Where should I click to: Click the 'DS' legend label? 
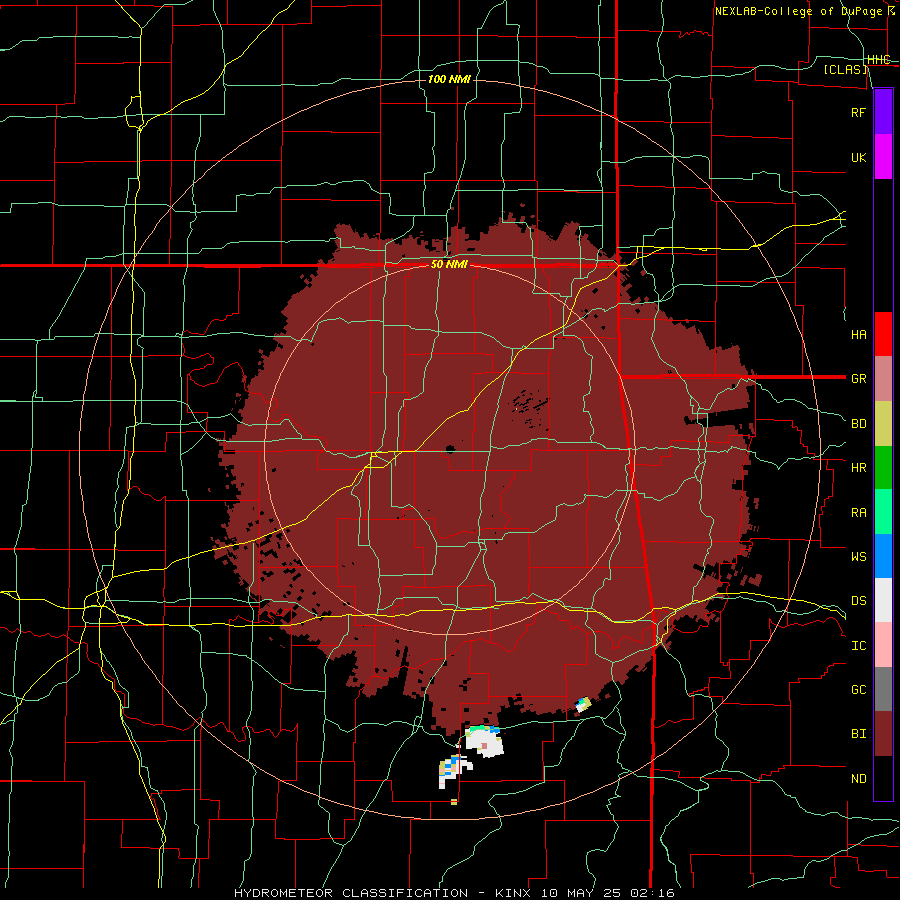coord(859,601)
